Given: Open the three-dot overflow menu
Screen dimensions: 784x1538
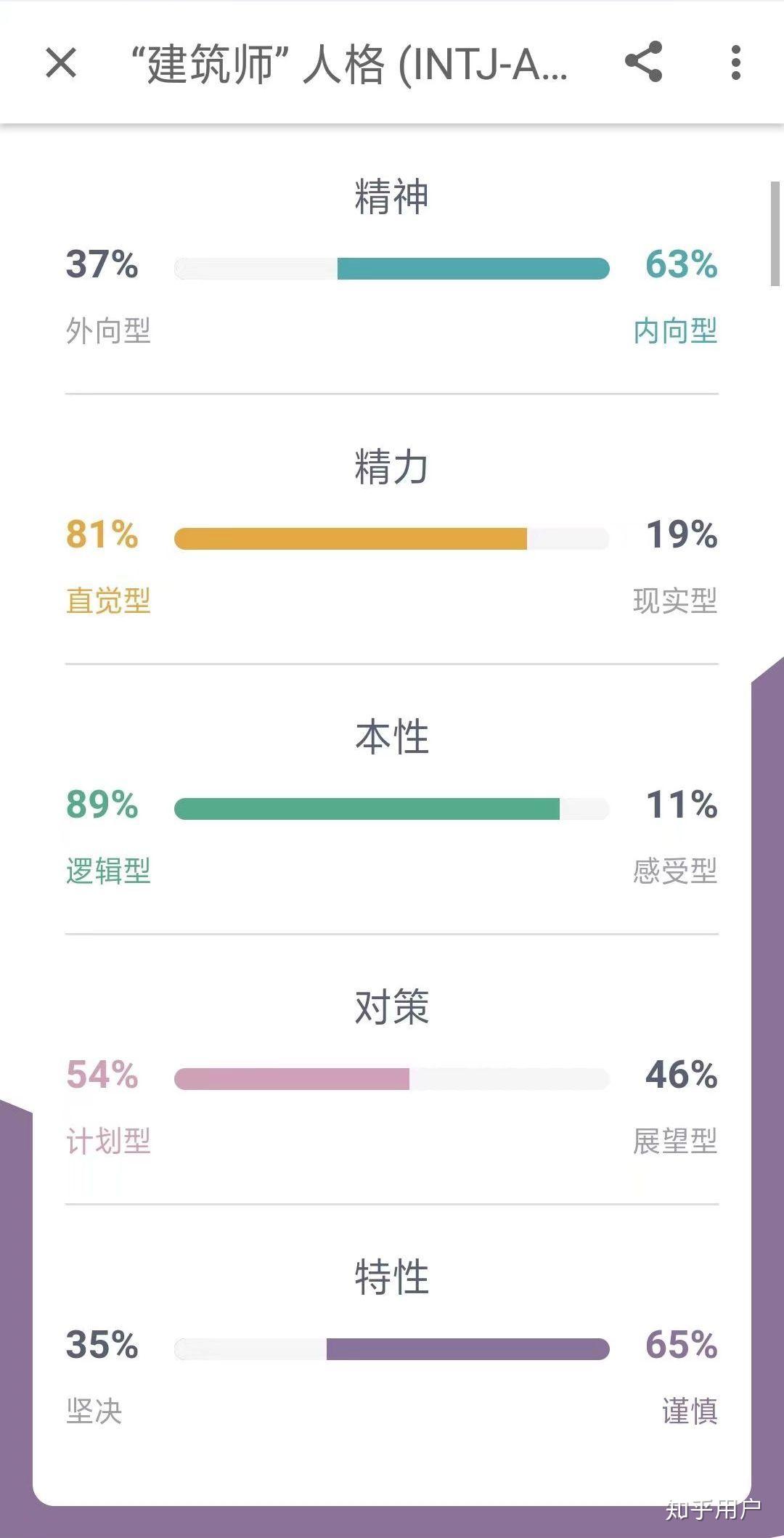Looking at the screenshot, I should [735, 62].
